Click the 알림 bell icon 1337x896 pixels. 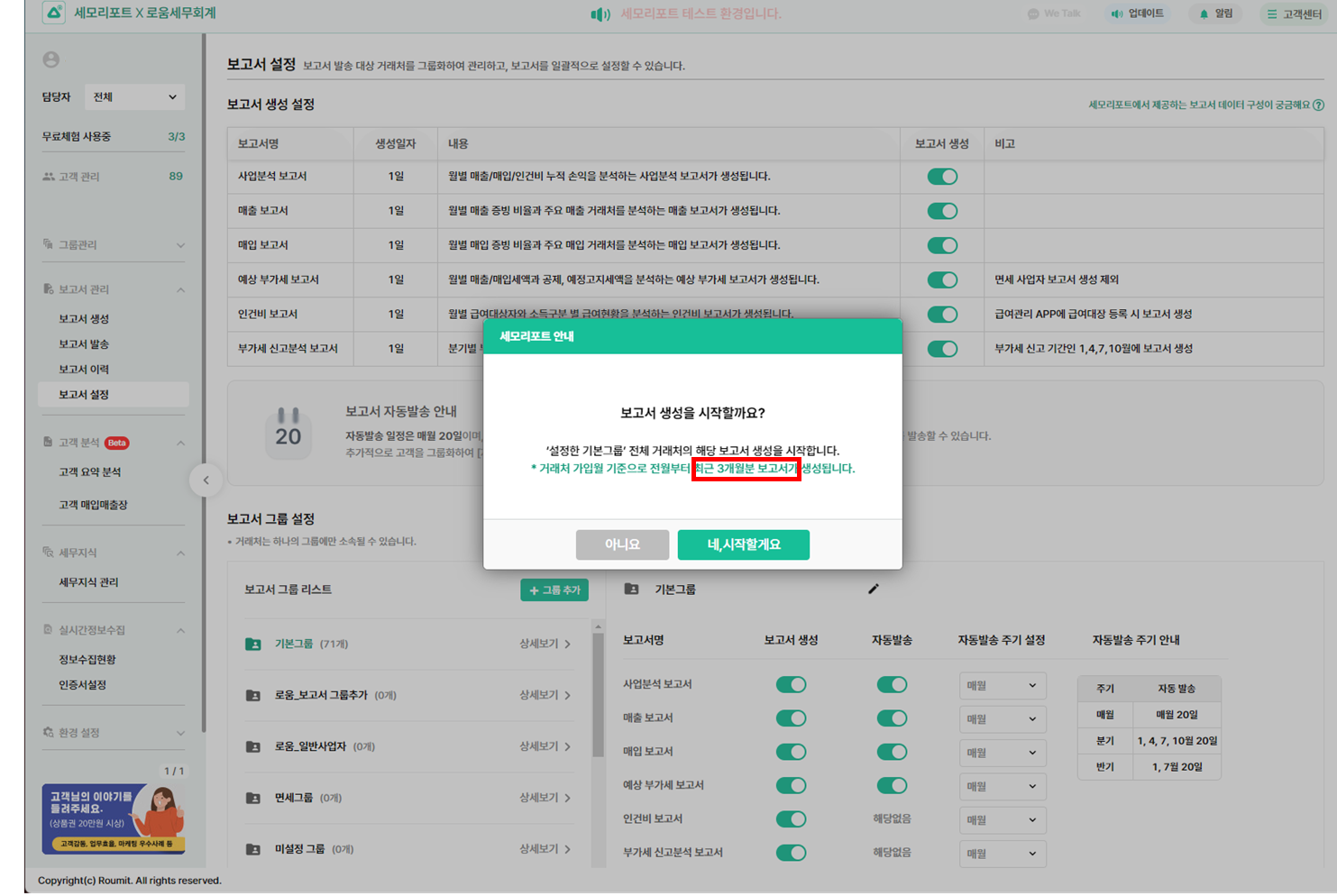[x=1204, y=14]
